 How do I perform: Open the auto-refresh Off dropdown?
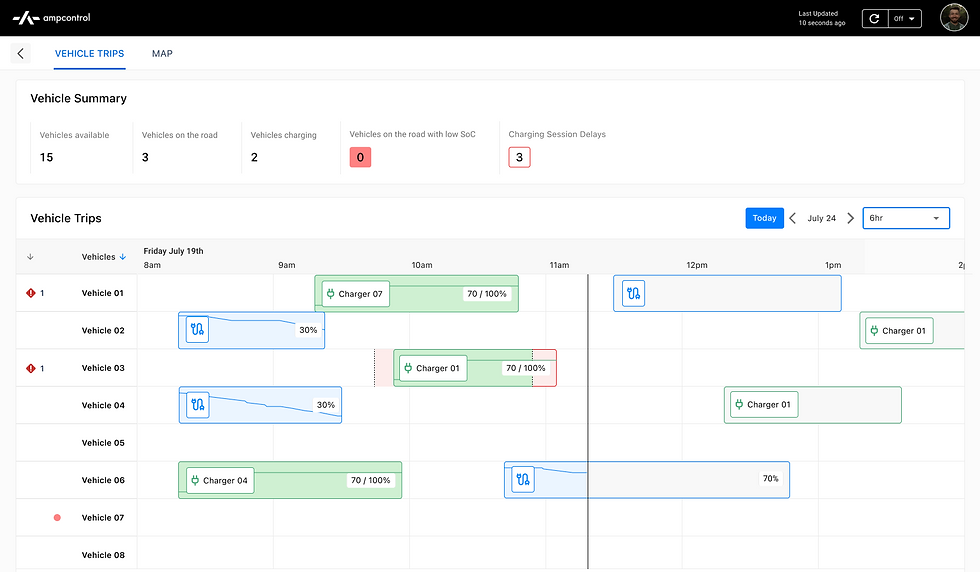[904, 19]
